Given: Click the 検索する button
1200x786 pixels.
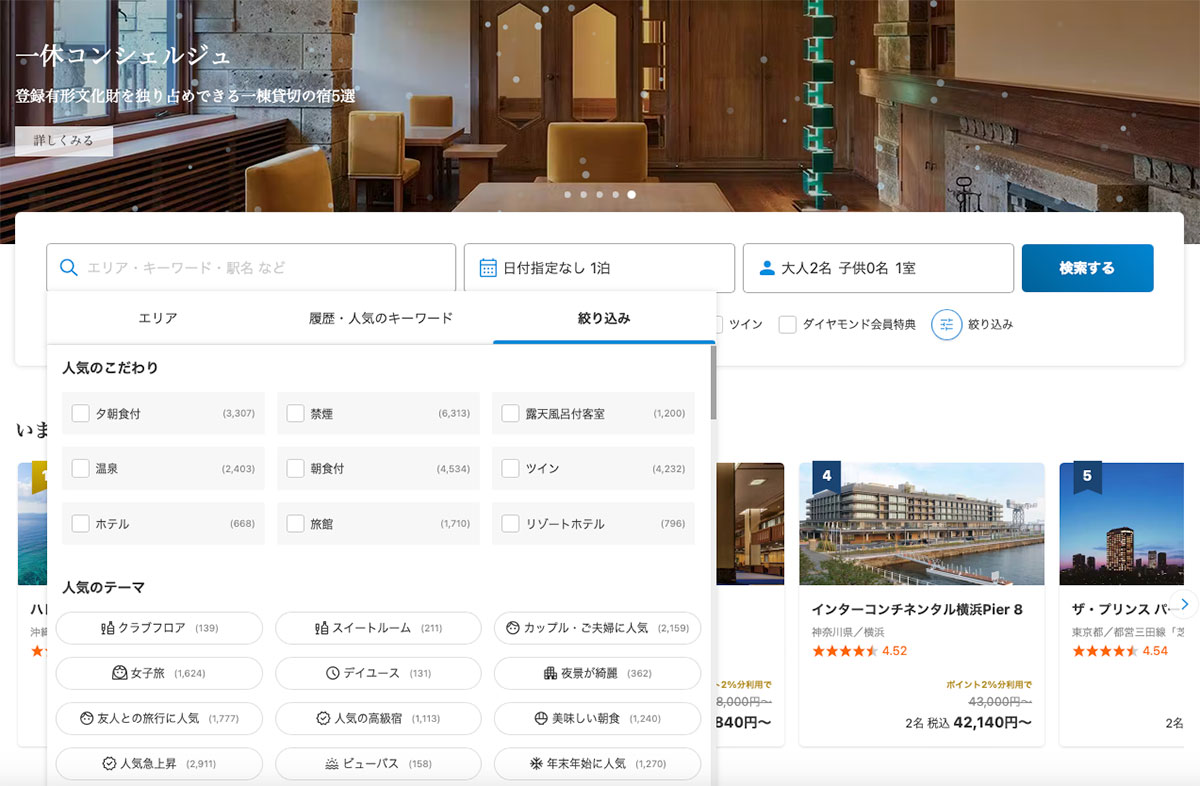Looking at the screenshot, I should [x=1087, y=268].
